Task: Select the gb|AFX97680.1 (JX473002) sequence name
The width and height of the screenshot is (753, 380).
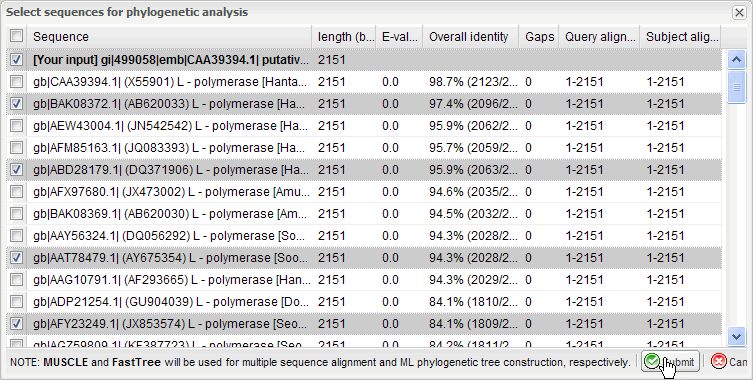Action: click(x=171, y=192)
